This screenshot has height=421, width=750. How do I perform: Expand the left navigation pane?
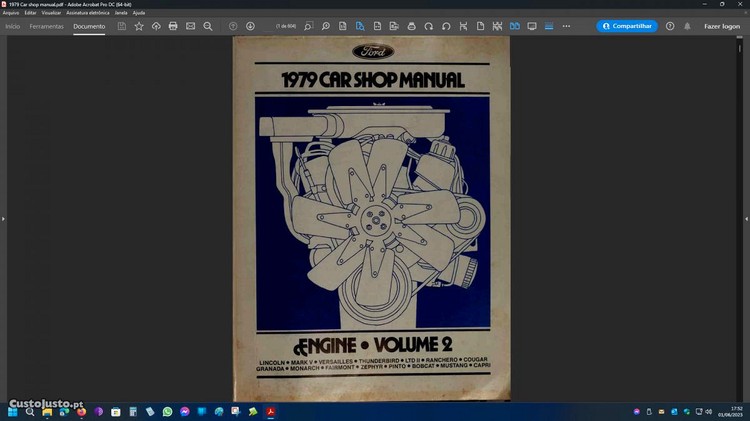(x=3, y=218)
